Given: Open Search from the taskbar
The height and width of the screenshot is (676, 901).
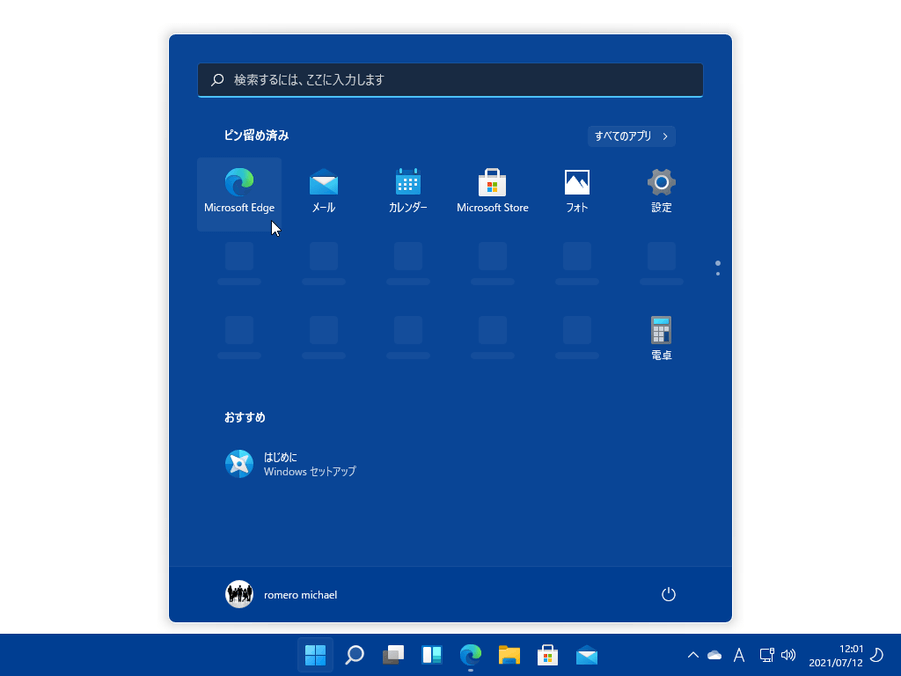Looking at the screenshot, I should (355, 655).
